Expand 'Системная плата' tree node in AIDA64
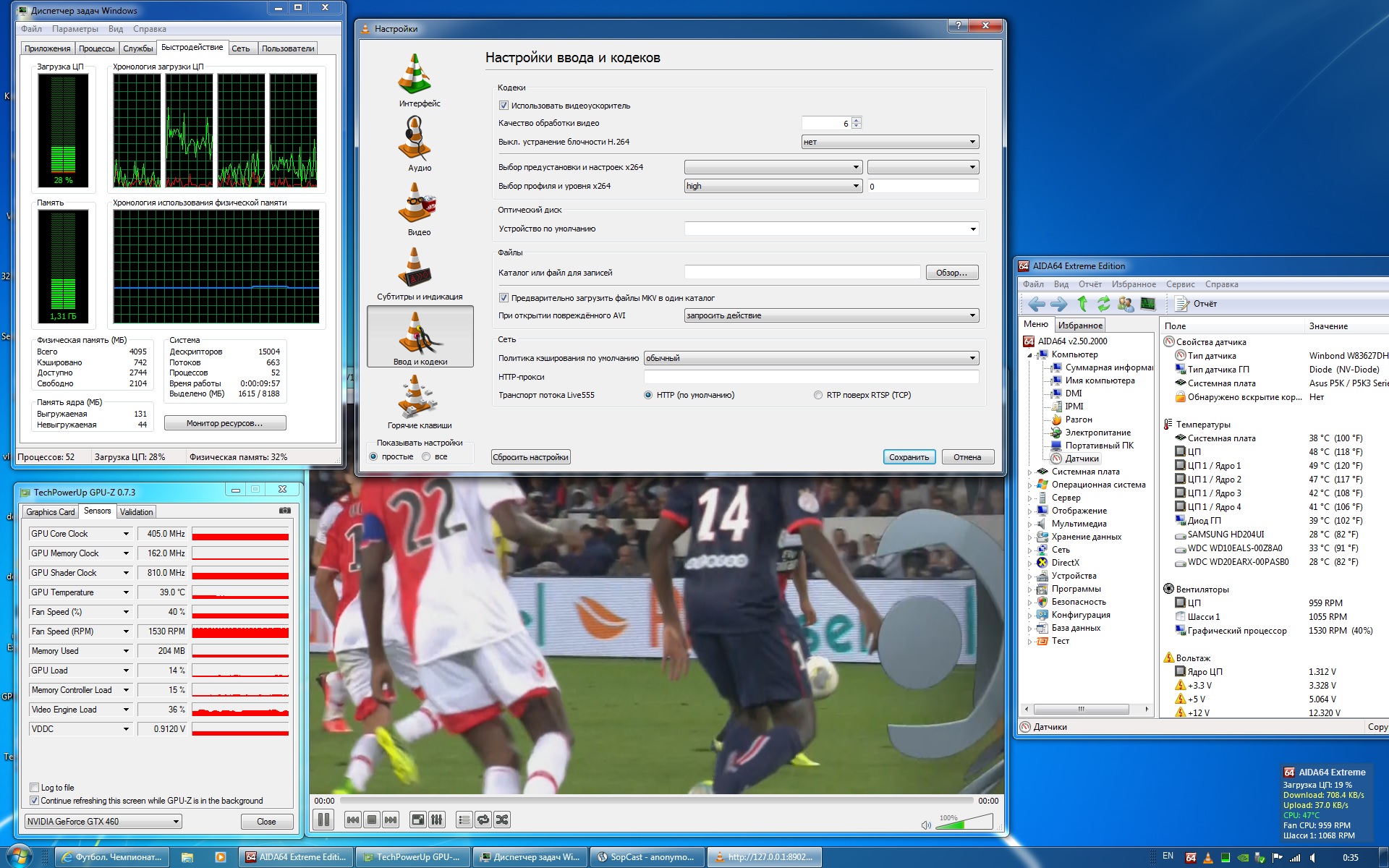Image resolution: width=1389 pixels, height=868 pixels. (x=1029, y=472)
